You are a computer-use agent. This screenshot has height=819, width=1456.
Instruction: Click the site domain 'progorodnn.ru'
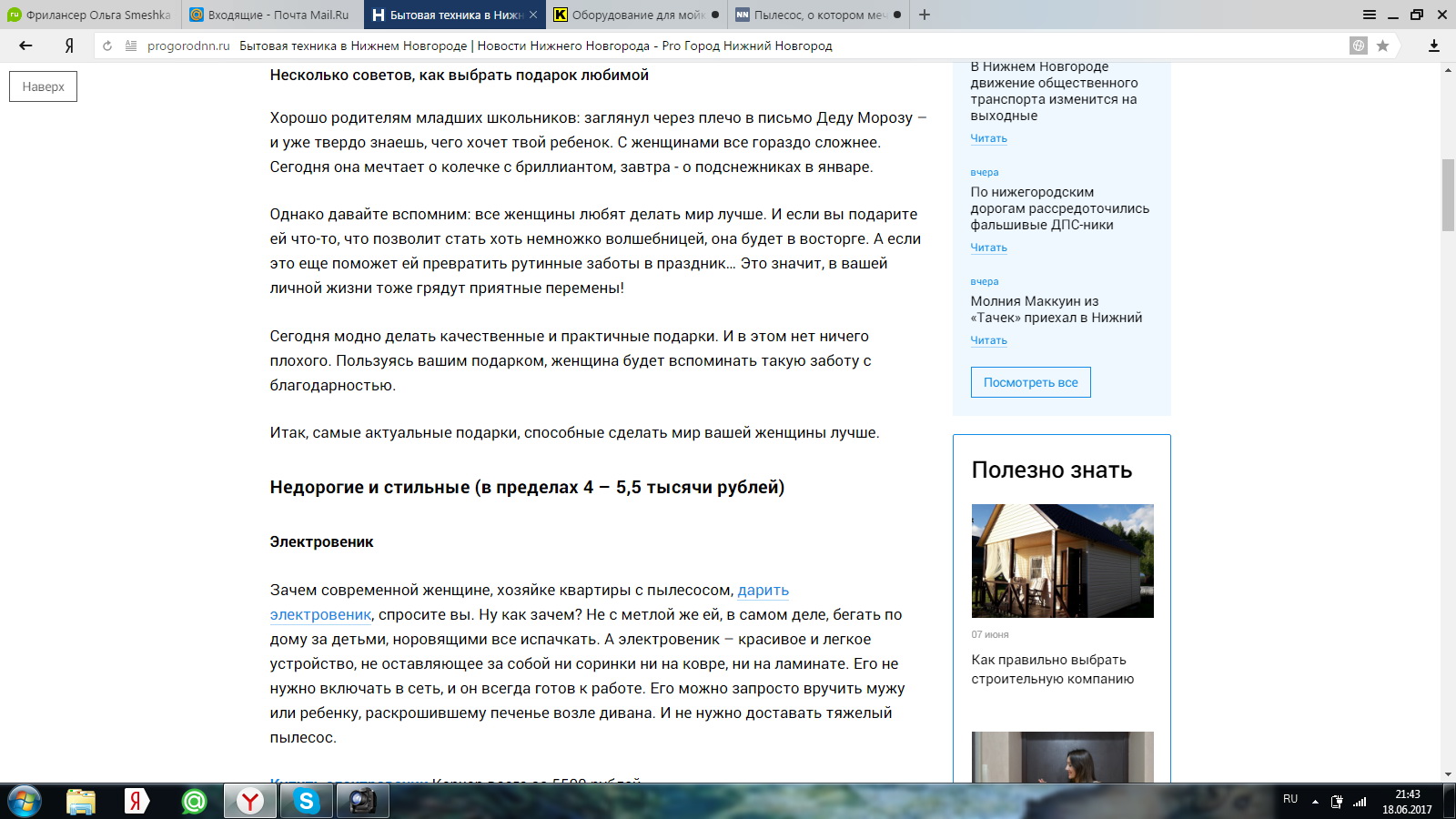(188, 45)
